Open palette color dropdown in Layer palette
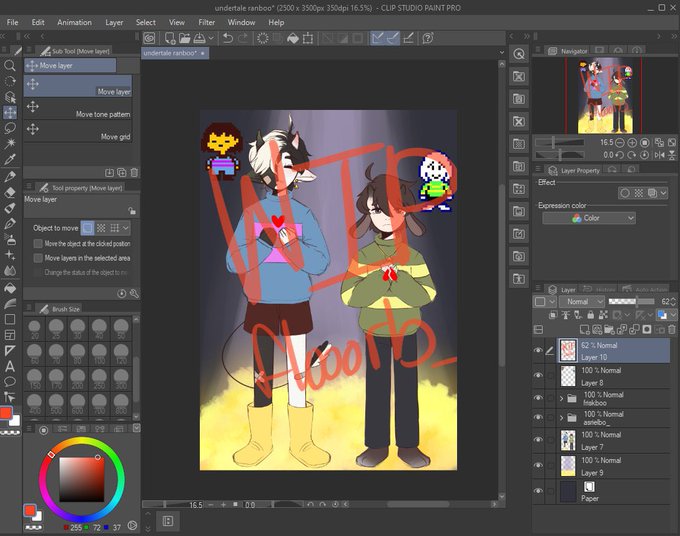Screen dimensions: 680x536 (x=673, y=315)
